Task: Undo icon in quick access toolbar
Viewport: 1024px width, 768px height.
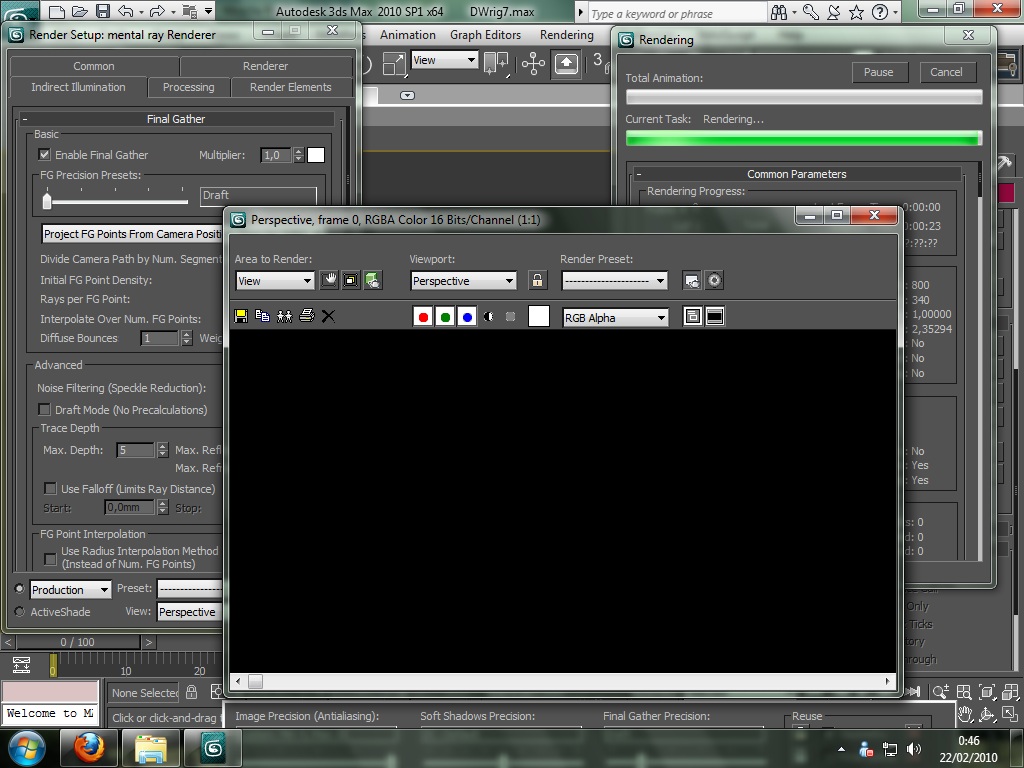Action: click(125, 11)
